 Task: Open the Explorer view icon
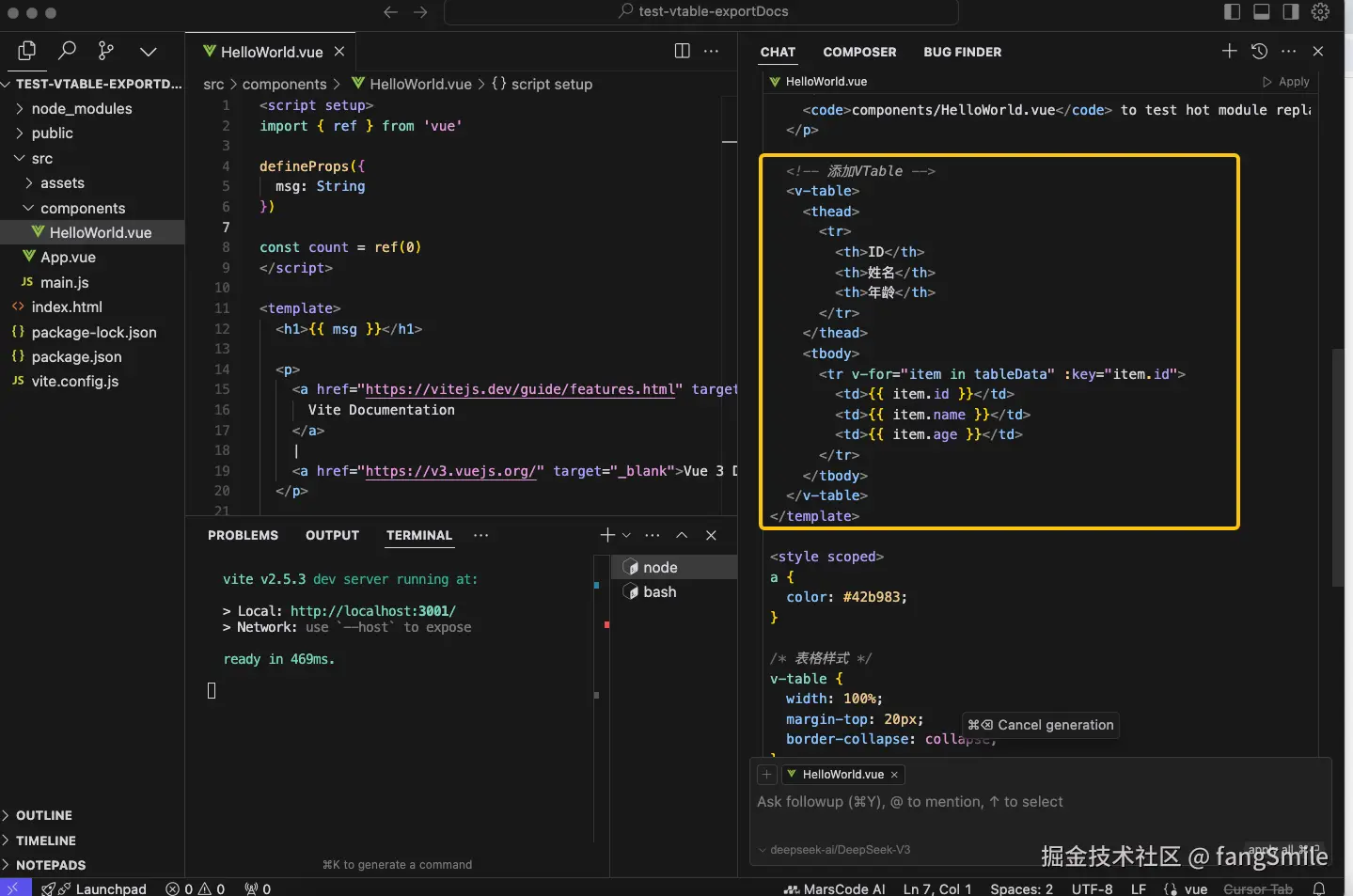click(x=27, y=51)
